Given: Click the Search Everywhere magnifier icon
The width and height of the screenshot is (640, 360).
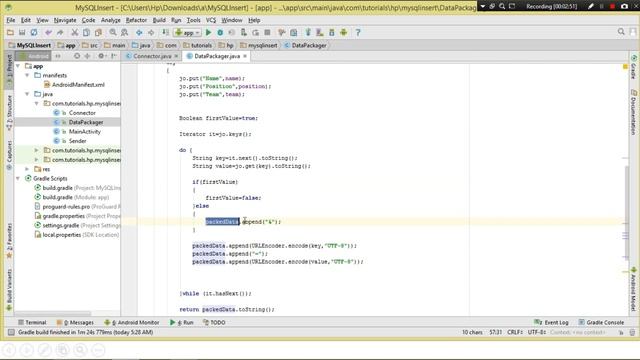Looking at the screenshot, I should coord(621,31).
